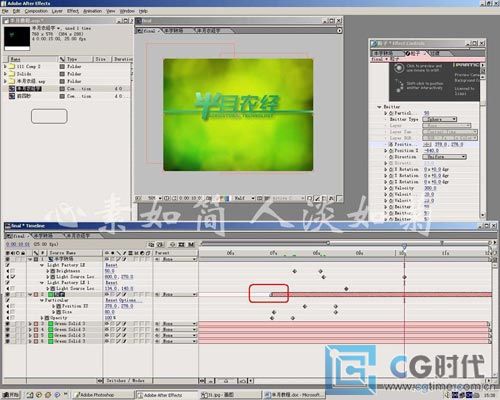Open the File menu
500x400 pixels.
(5, 11)
